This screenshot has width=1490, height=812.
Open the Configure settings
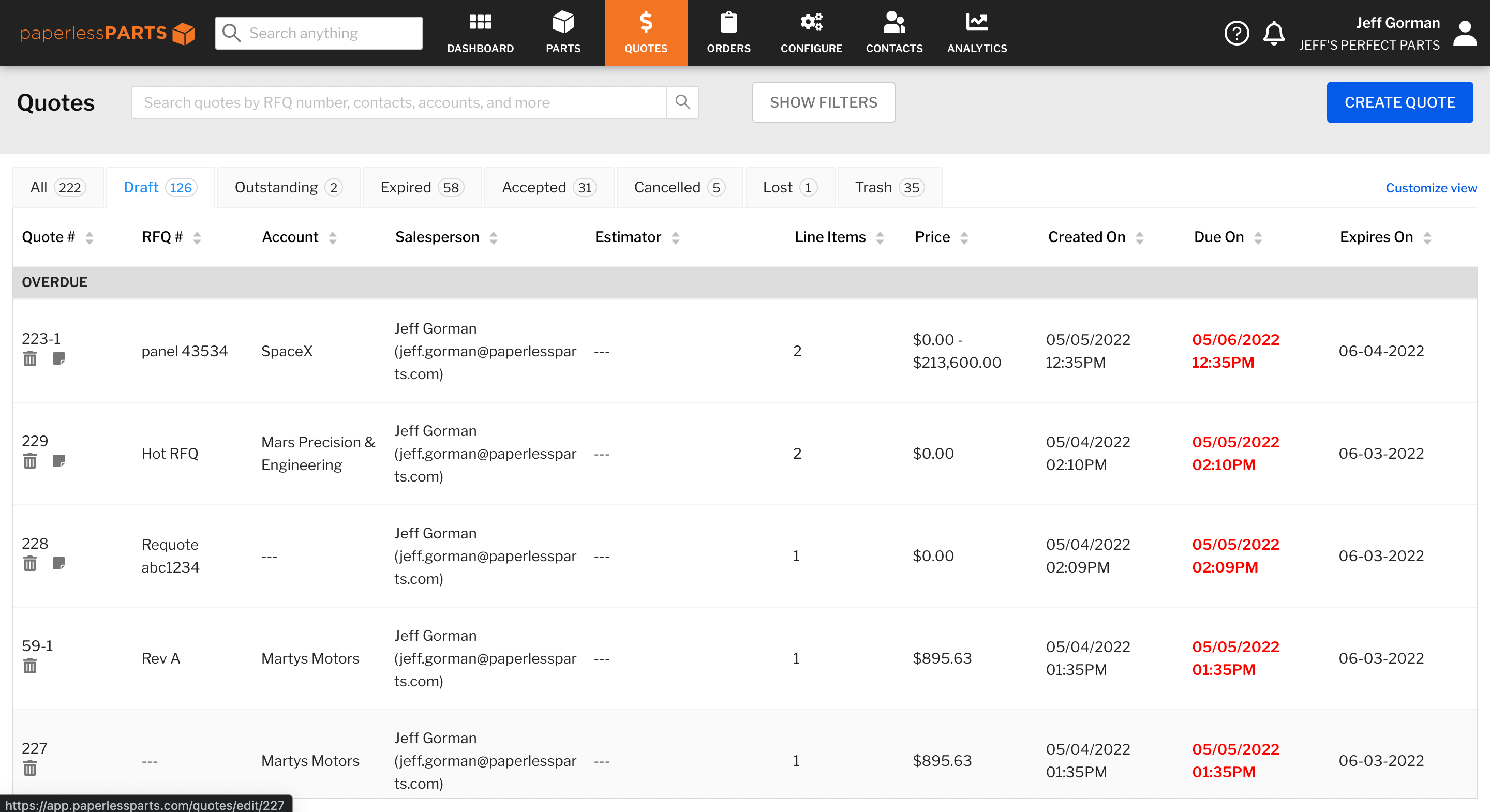(x=811, y=33)
